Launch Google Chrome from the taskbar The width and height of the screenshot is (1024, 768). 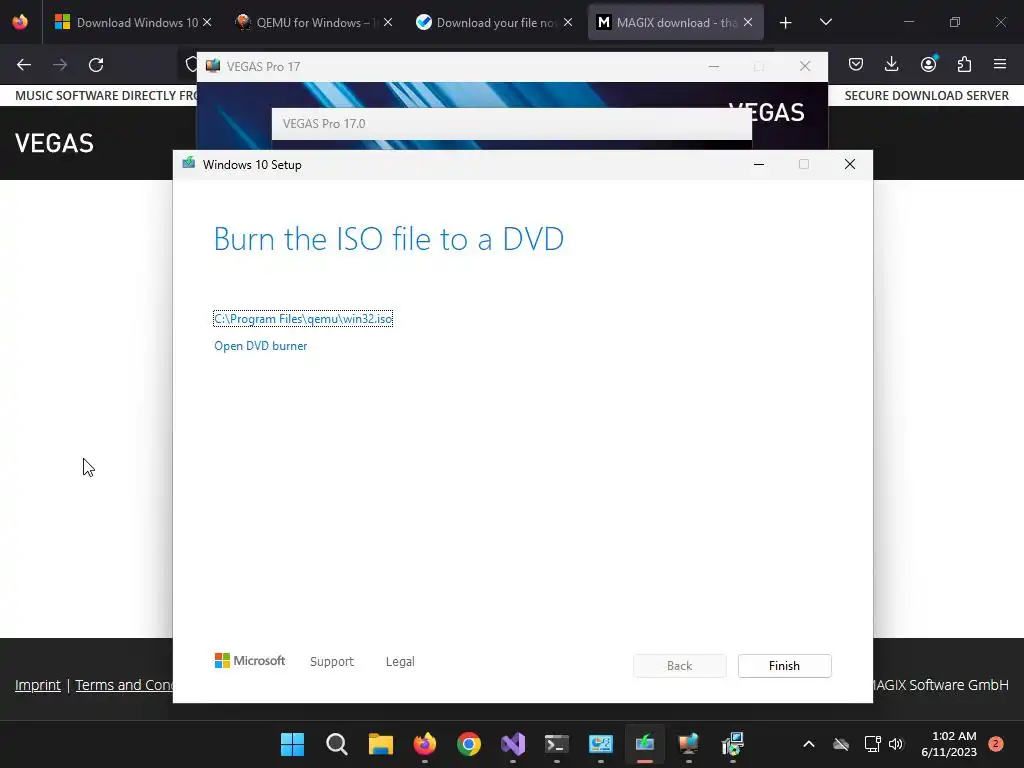pyautogui.click(x=469, y=744)
